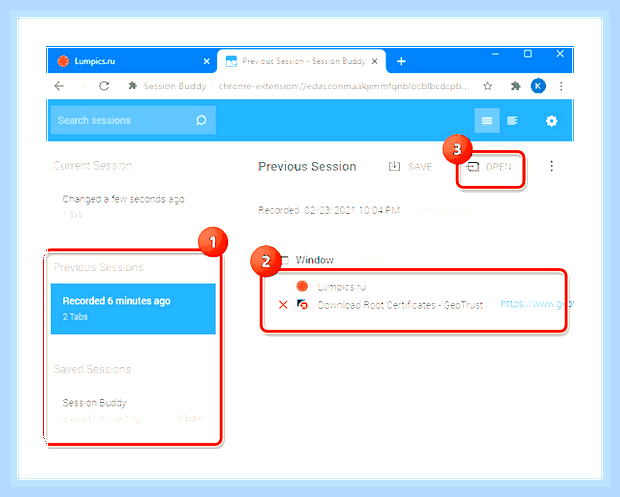Image resolution: width=620 pixels, height=497 pixels.
Task: Select the session recorded 6 minutes ago
Action: (x=133, y=308)
